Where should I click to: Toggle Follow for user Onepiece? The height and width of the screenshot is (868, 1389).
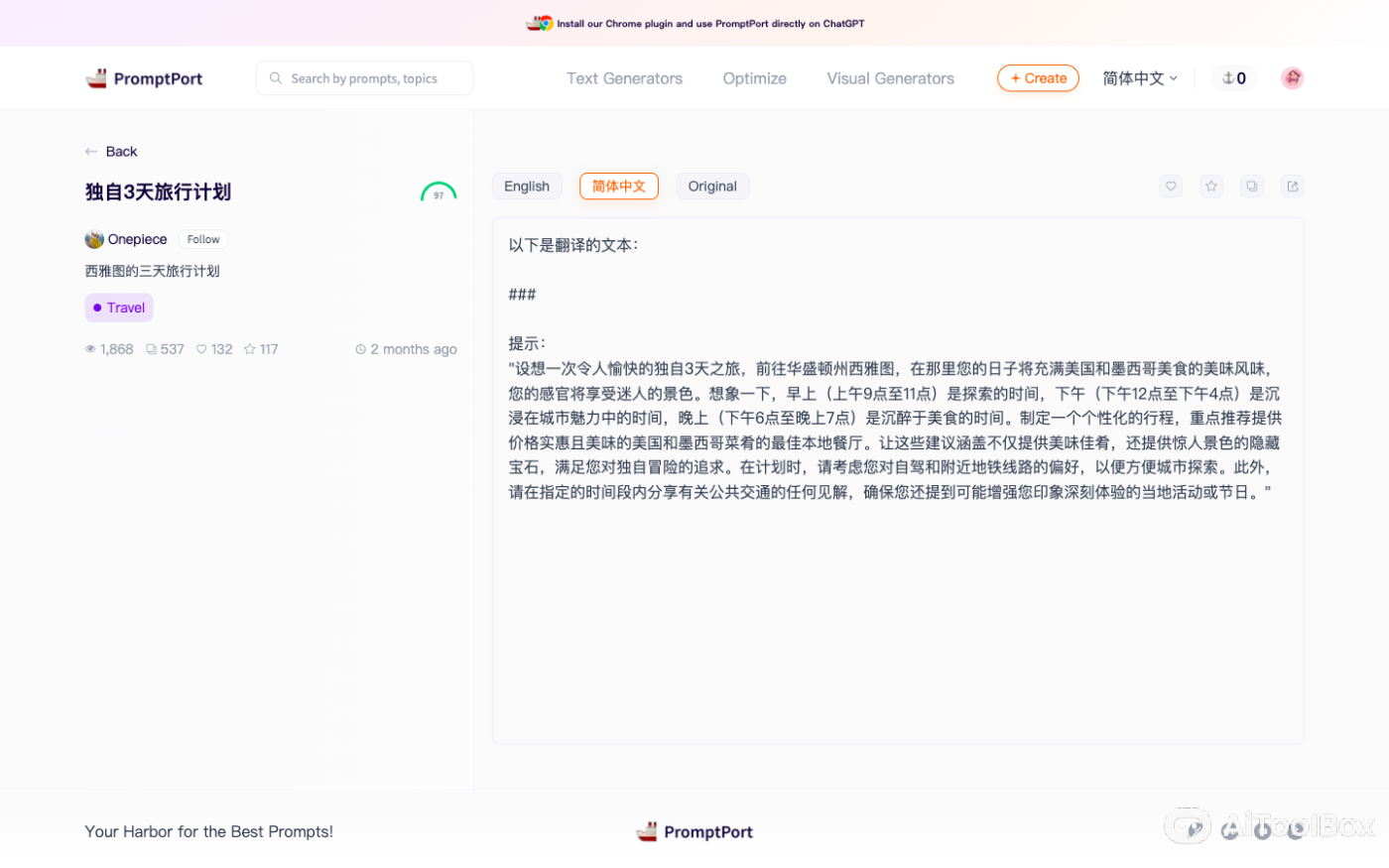pos(202,238)
